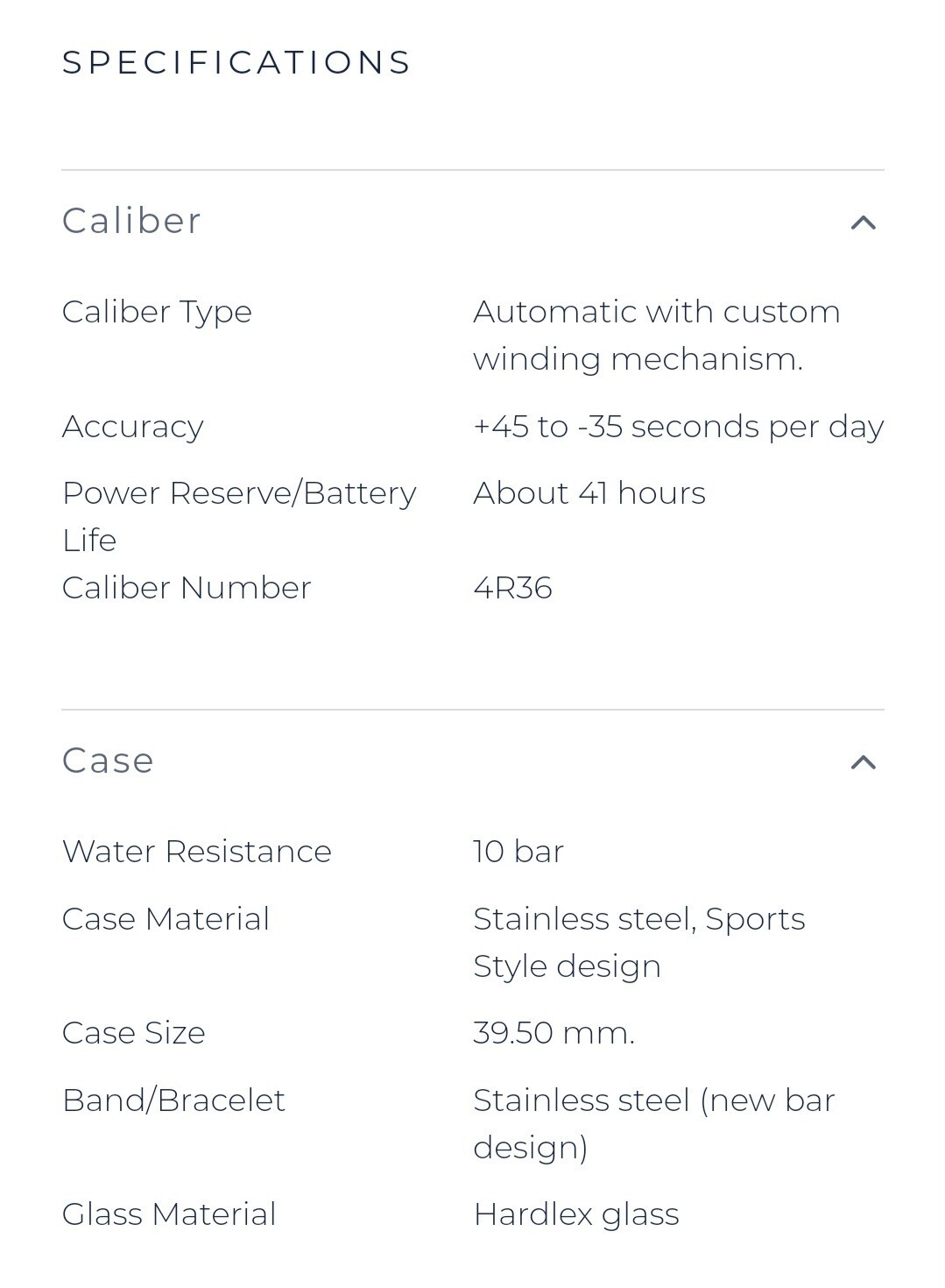Click the Water Resistance label
This screenshot has width=945, height=1288.
click(x=197, y=852)
